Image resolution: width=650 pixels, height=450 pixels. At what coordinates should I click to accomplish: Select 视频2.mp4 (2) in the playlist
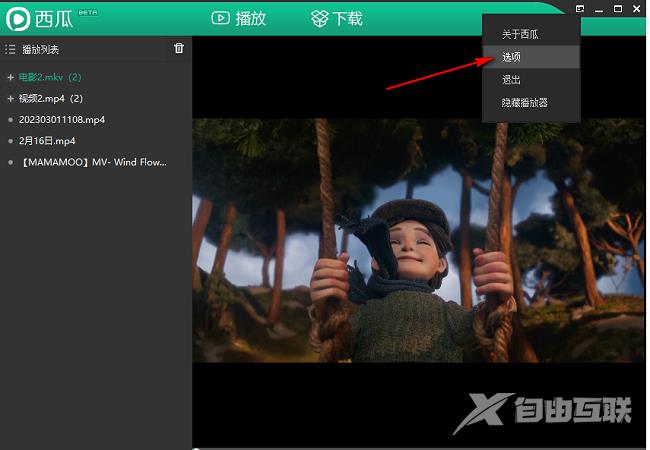(x=50, y=98)
